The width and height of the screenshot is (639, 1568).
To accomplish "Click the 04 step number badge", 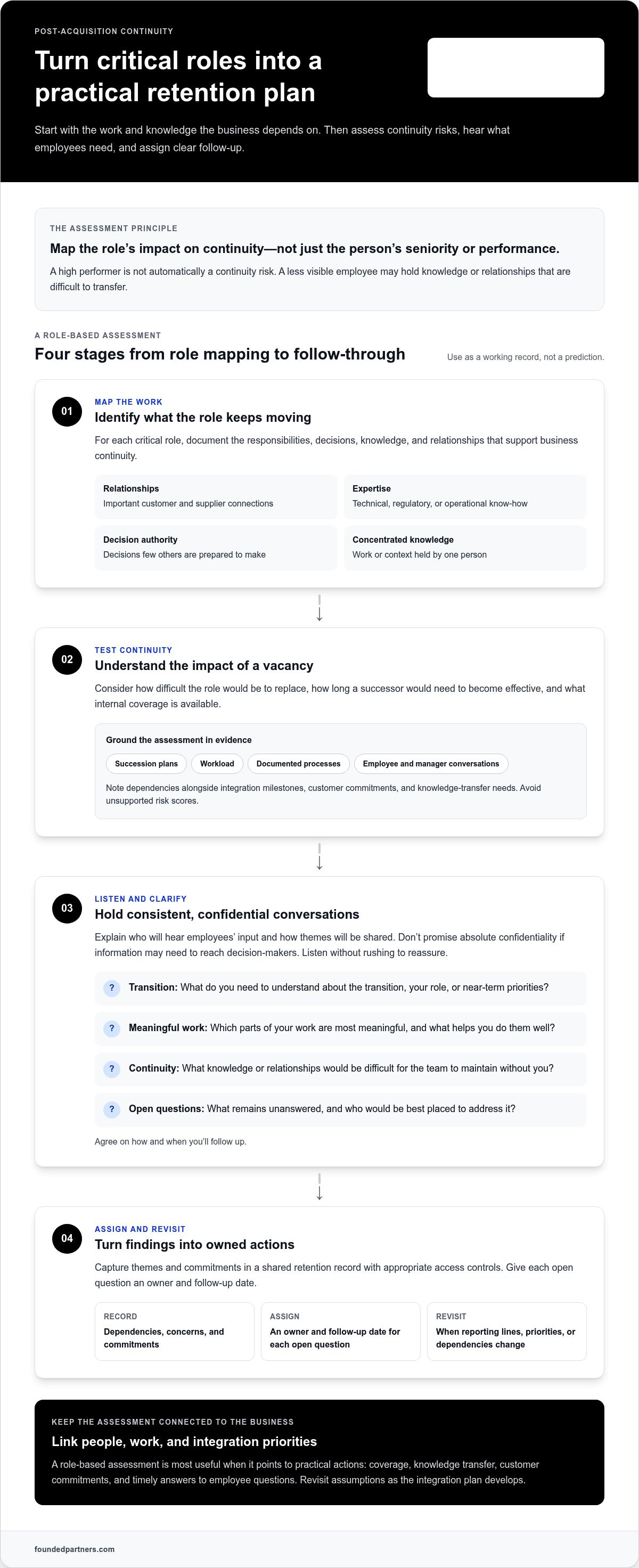I will pos(67,1239).
